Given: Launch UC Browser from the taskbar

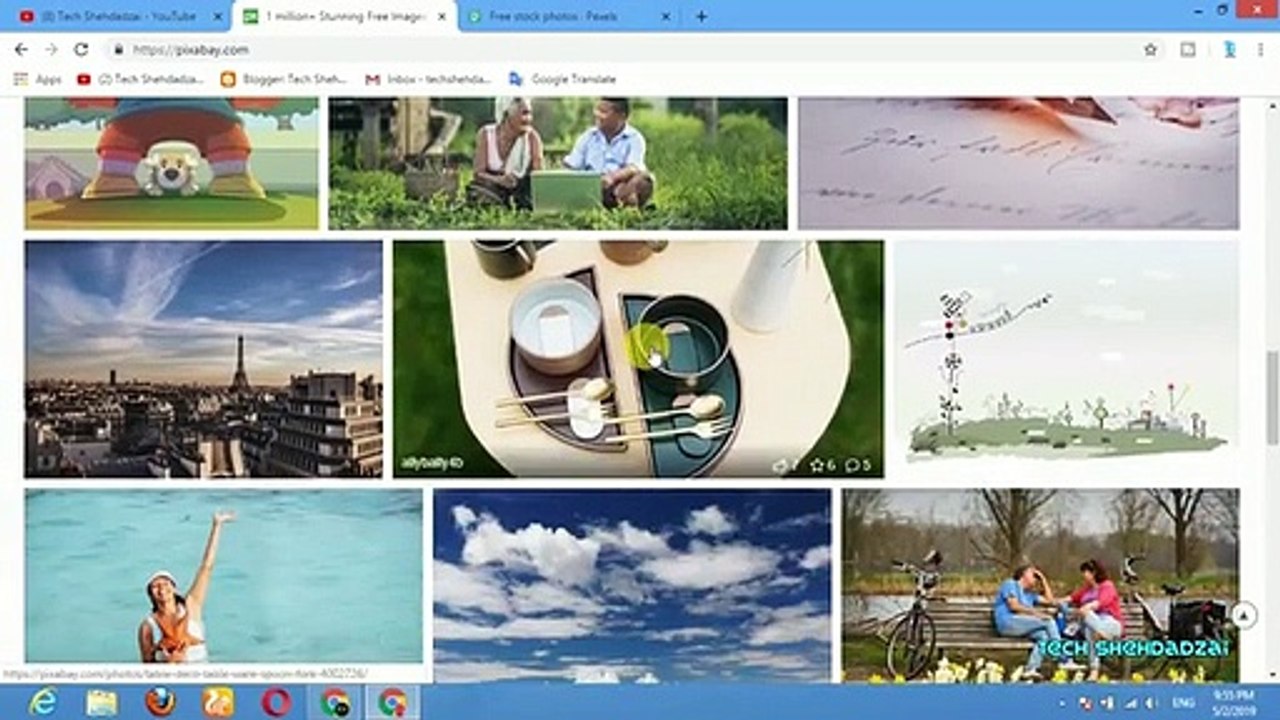Looking at the screenshot, I should (217, 702).
